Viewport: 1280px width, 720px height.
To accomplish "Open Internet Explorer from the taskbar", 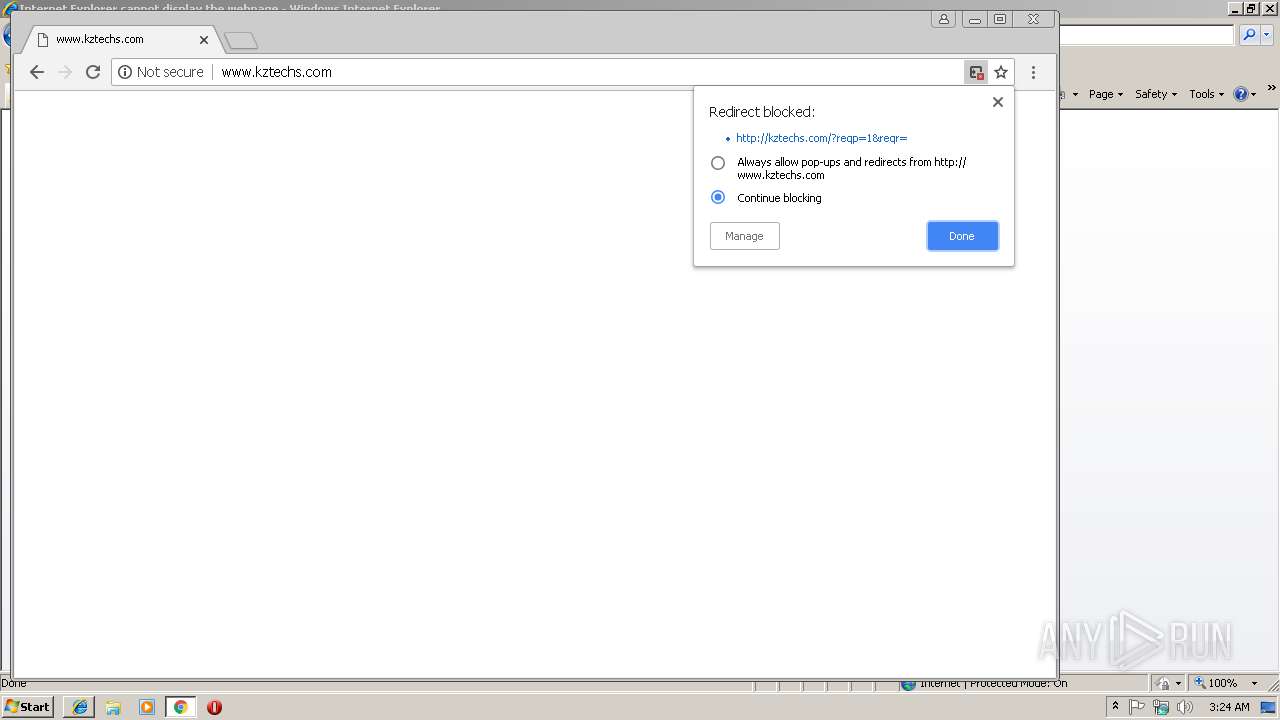I will tap(79, 707).
